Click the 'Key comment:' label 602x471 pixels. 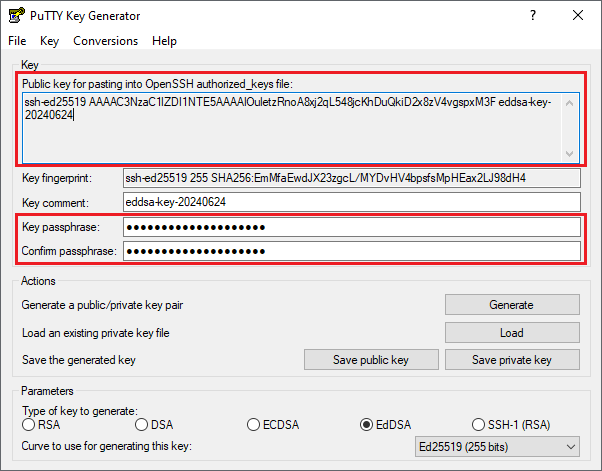point(55,203)
